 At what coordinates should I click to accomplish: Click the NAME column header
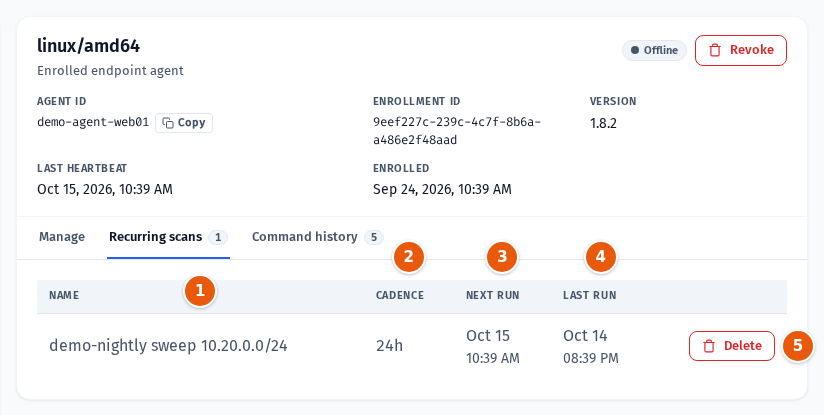coord(64,295)
